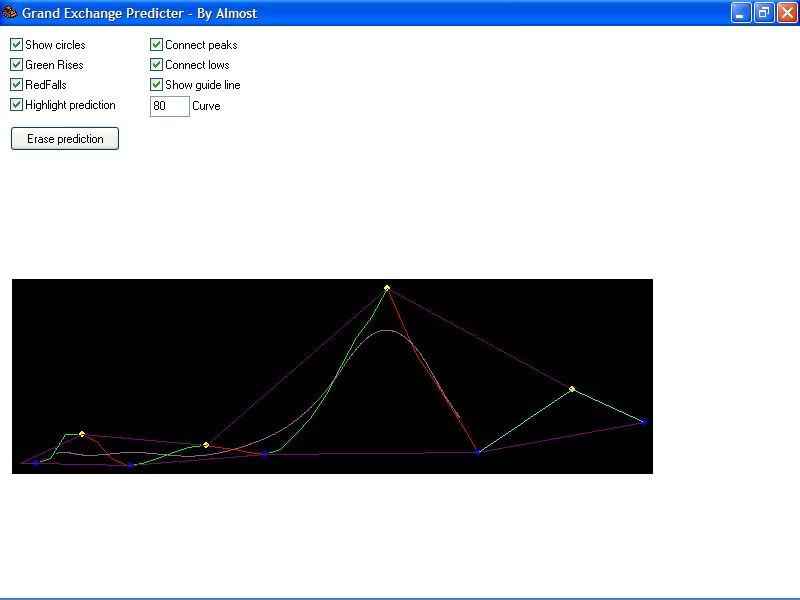This screenshot has width=800, height=600.
Task: Uncheck the Connect peaks checkbox
Action: click(x=156, y=45)
